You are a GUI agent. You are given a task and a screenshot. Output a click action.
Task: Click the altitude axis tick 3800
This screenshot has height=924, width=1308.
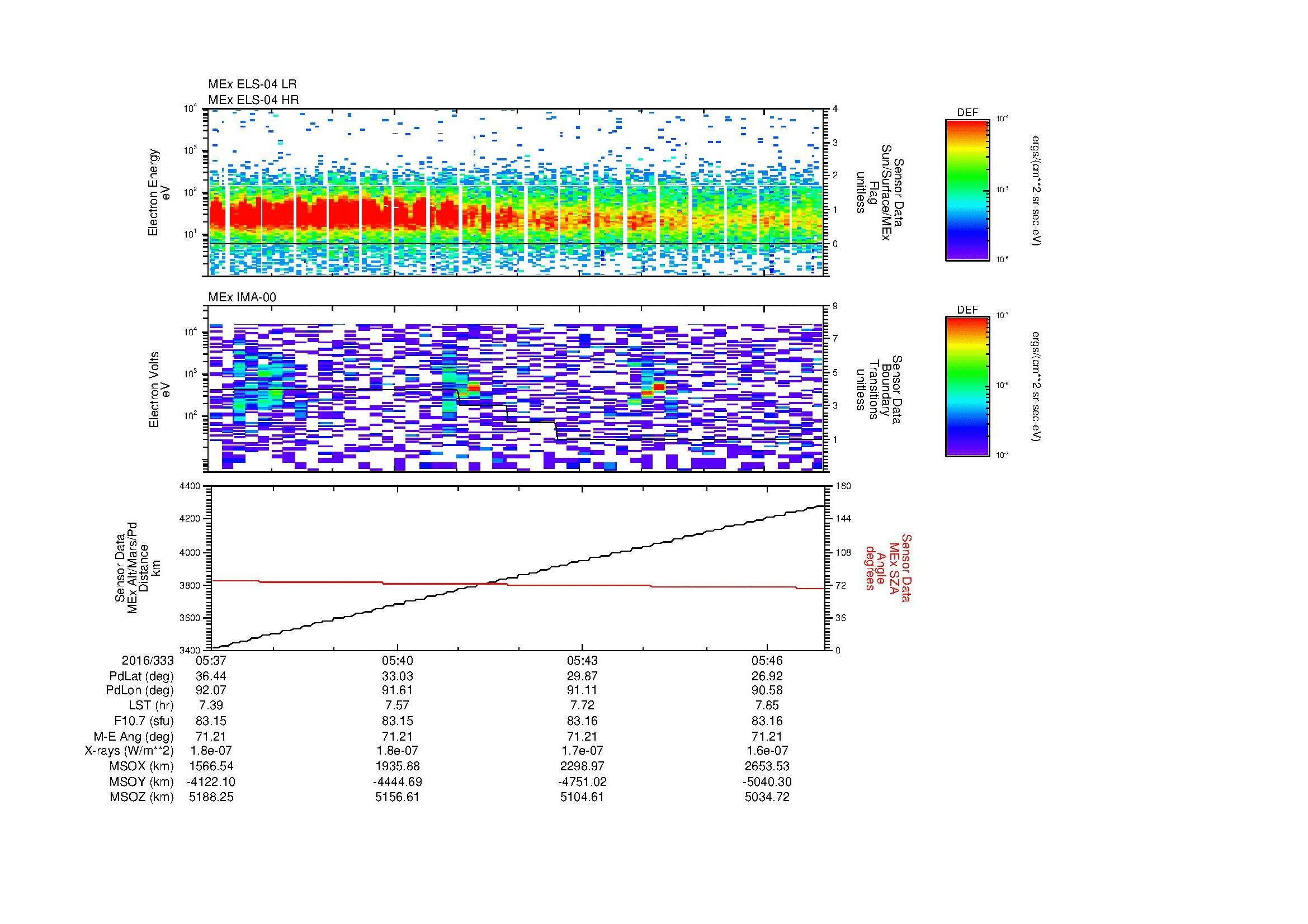191,585
